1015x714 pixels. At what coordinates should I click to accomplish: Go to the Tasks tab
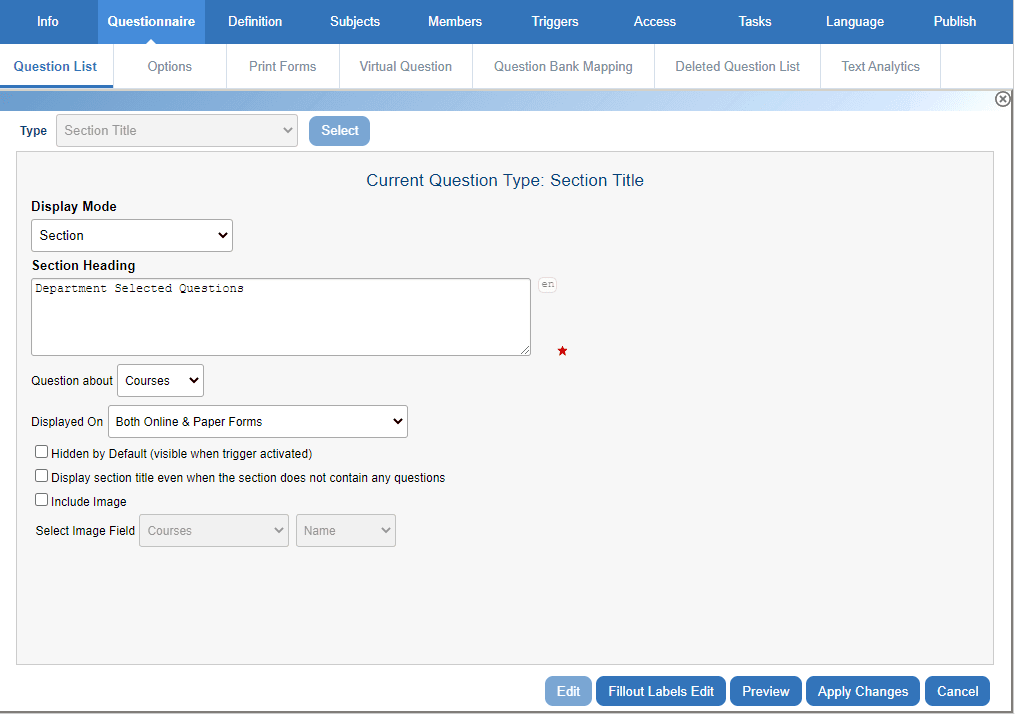point(755,21)
